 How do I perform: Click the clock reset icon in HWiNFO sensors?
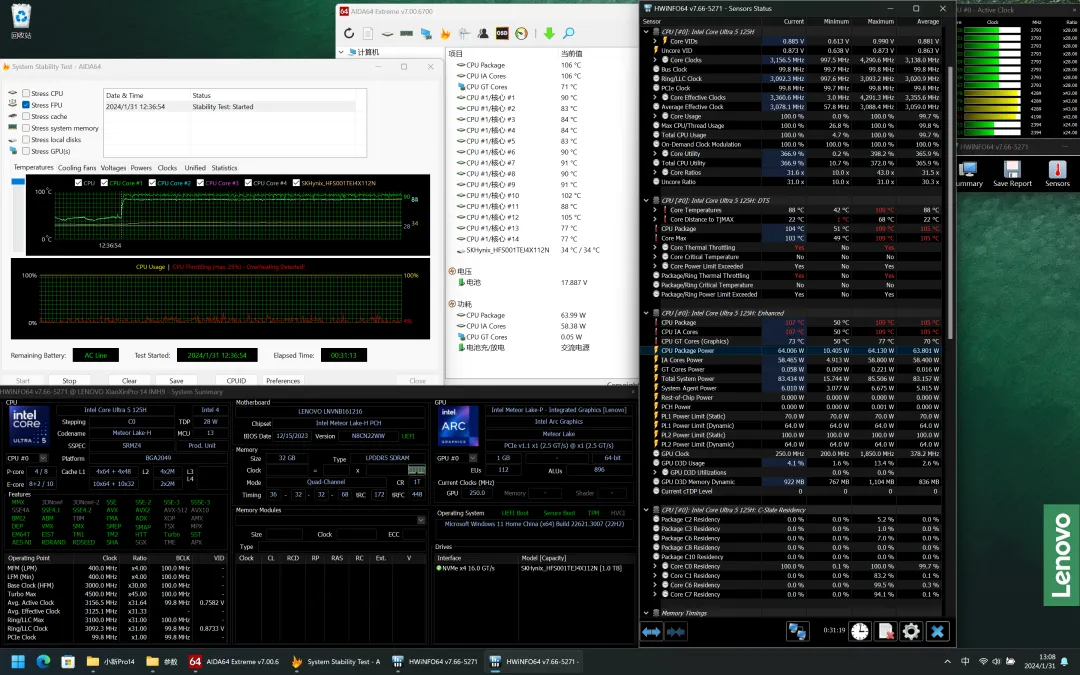[860, 631]
